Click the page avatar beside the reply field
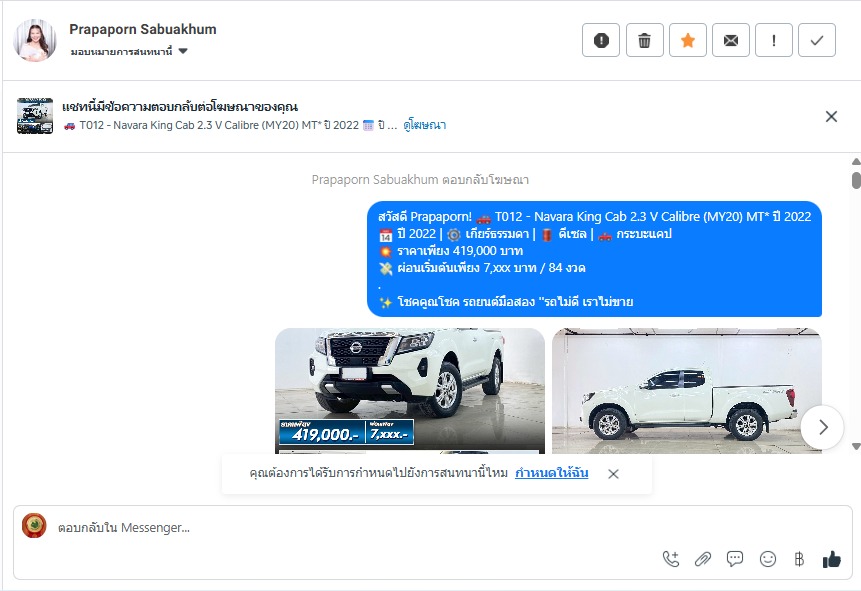The image size is (861, 591). click(x=34, y=526)
